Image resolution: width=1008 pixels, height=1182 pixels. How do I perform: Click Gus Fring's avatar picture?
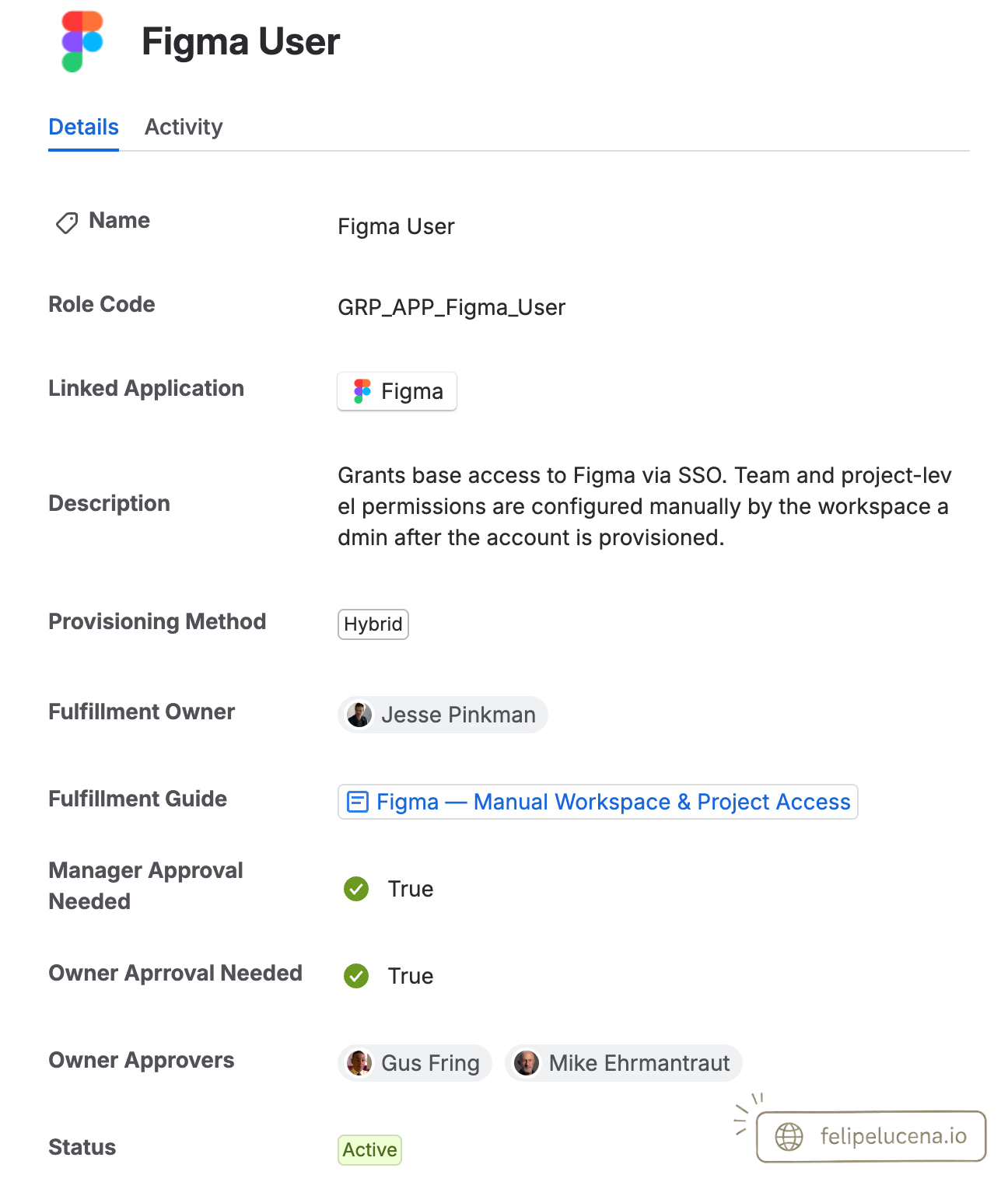[359, 1063]
